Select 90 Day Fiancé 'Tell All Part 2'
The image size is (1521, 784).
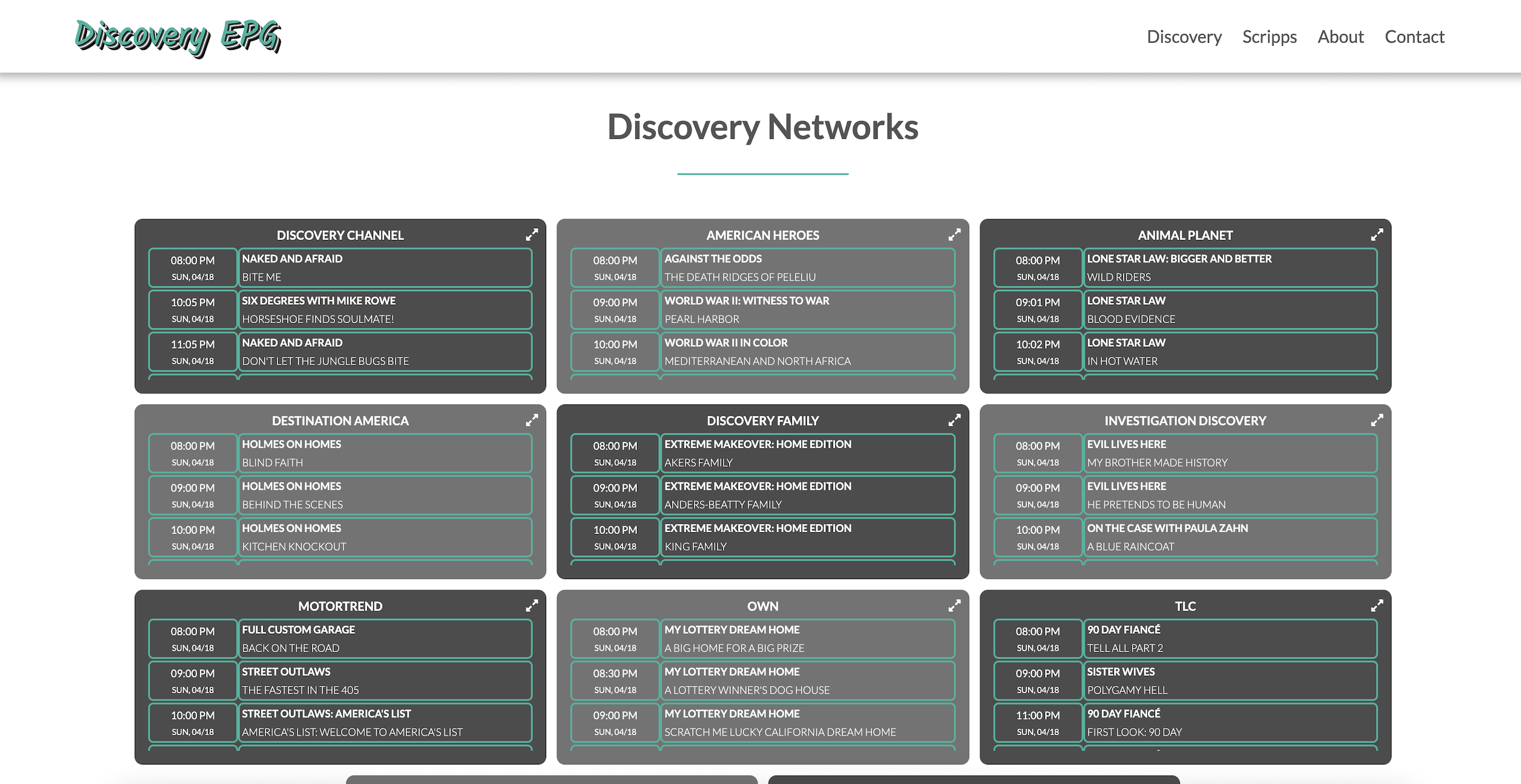point(1230,638)
